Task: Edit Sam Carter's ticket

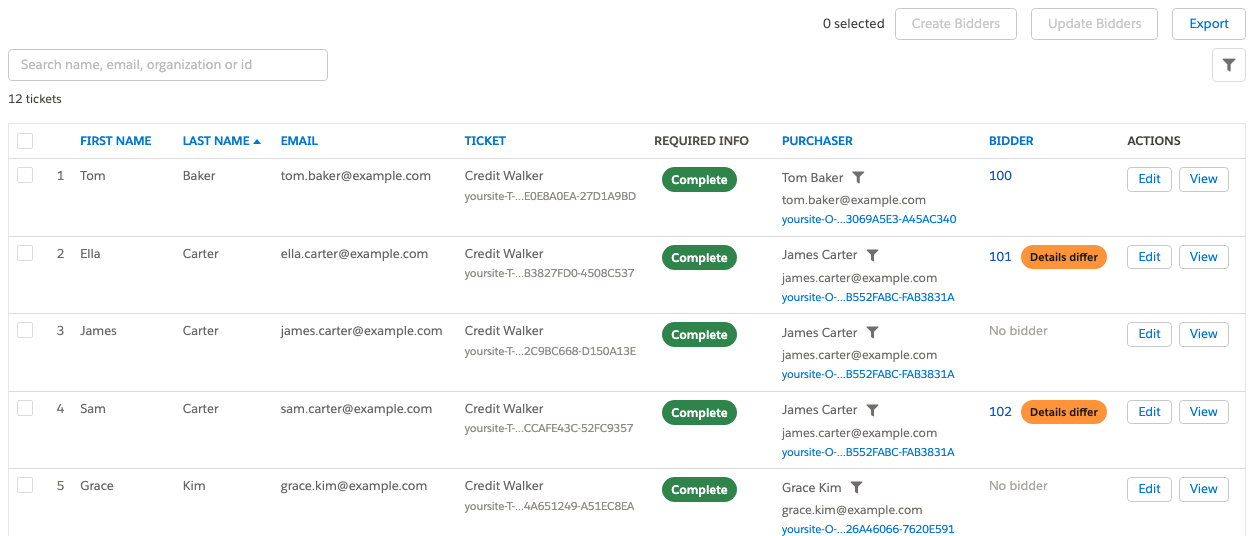Action: pyautogui.click(x=1149, y=412)
